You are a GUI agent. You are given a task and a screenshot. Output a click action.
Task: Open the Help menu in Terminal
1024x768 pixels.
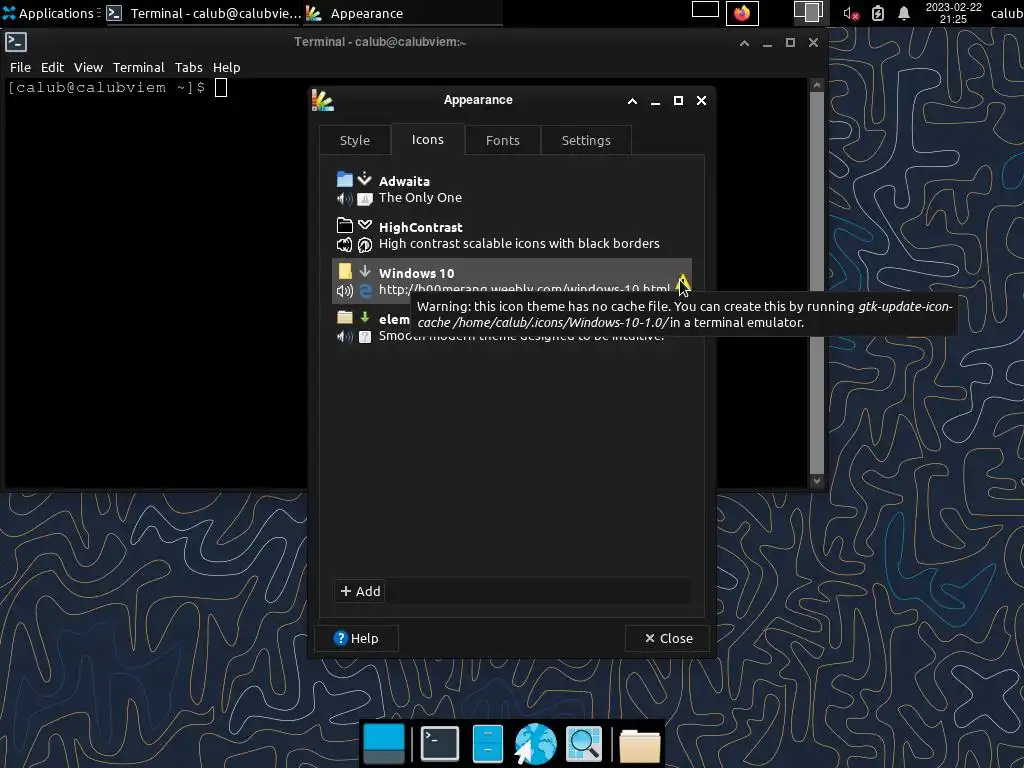pos(227,67)
